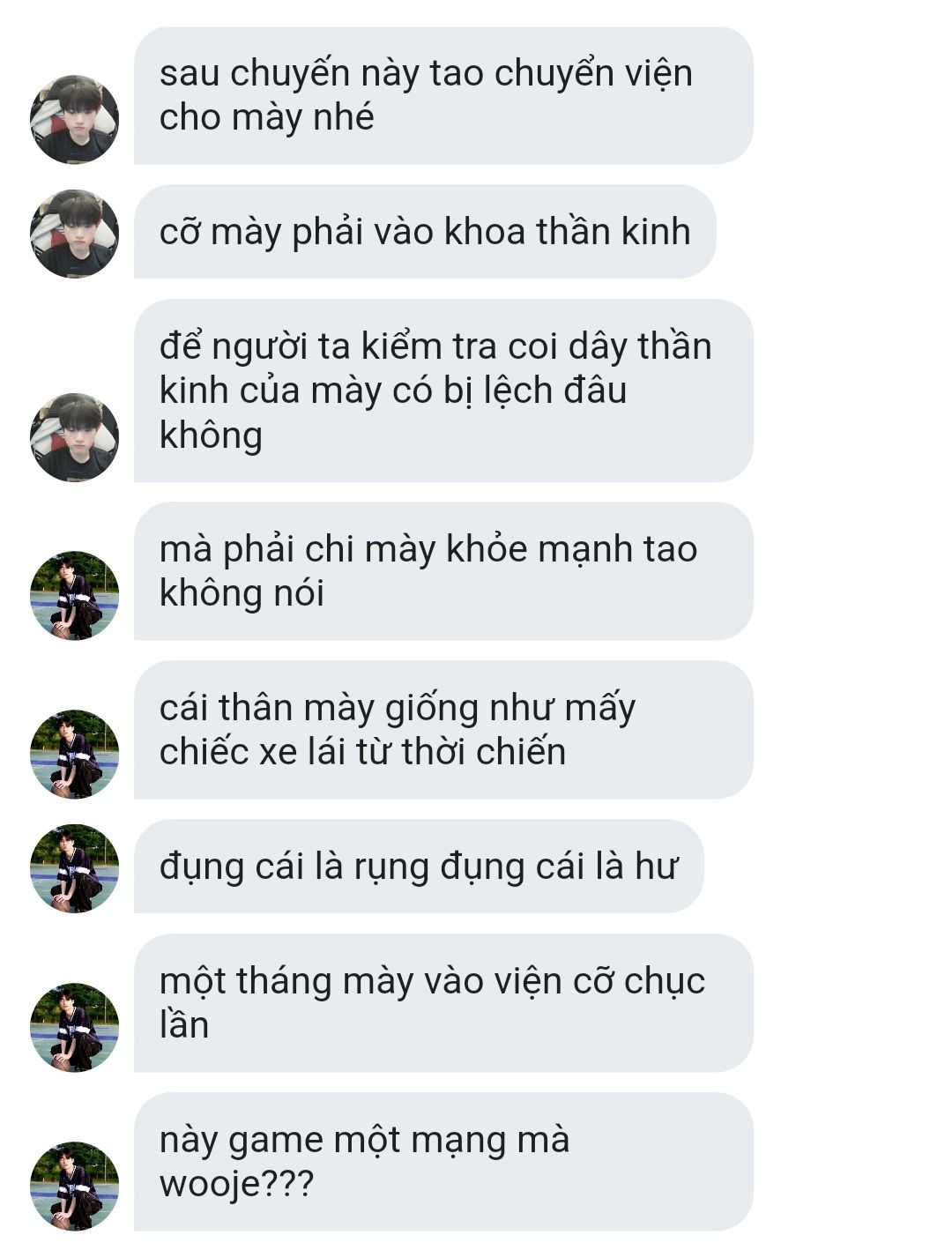This screenshot has height=1250, width=952.
Task: Tap avatar next to "này game một mạng mà wooje???"
Action: click(x=74, y=1187)
